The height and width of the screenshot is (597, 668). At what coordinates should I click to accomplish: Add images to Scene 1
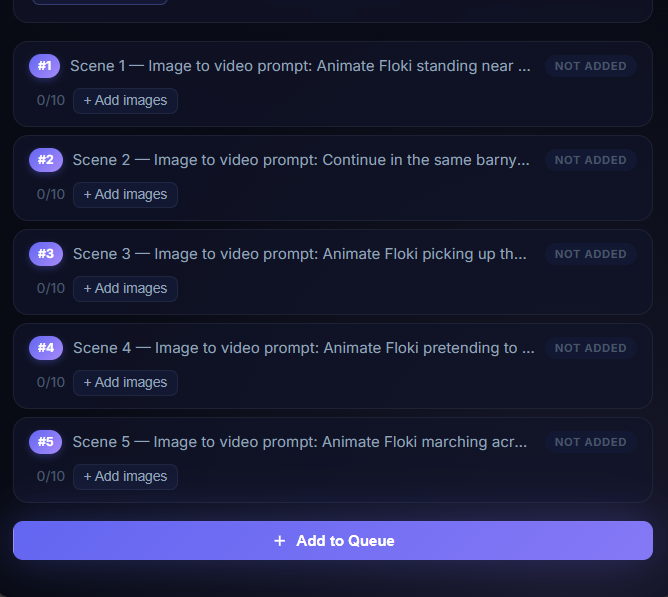(x=125, y=101)
